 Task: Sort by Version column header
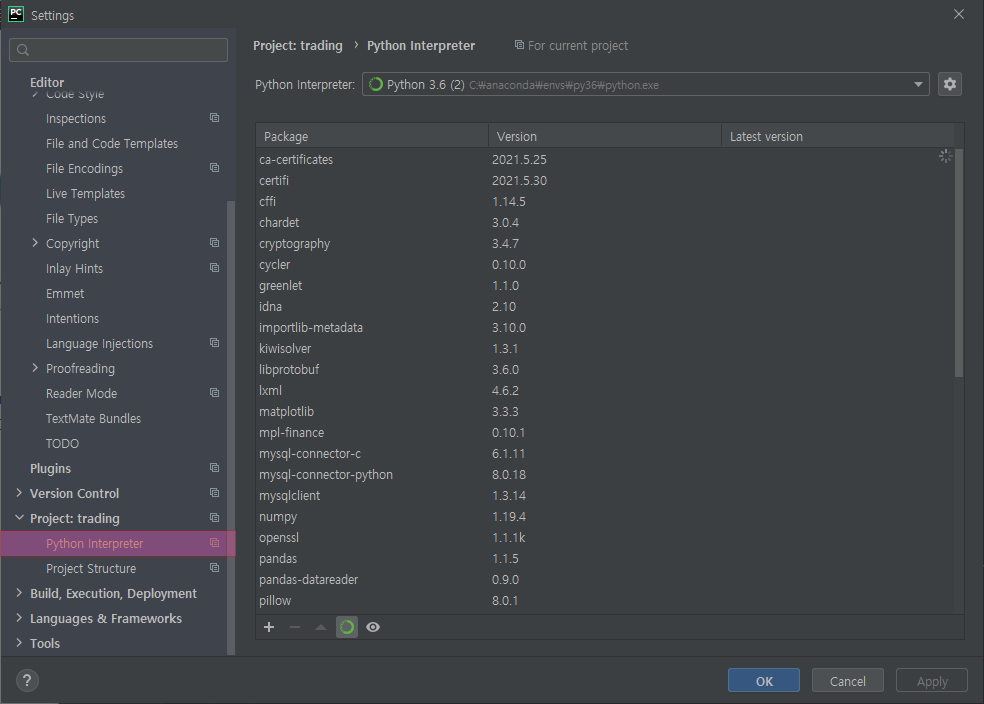605,136
